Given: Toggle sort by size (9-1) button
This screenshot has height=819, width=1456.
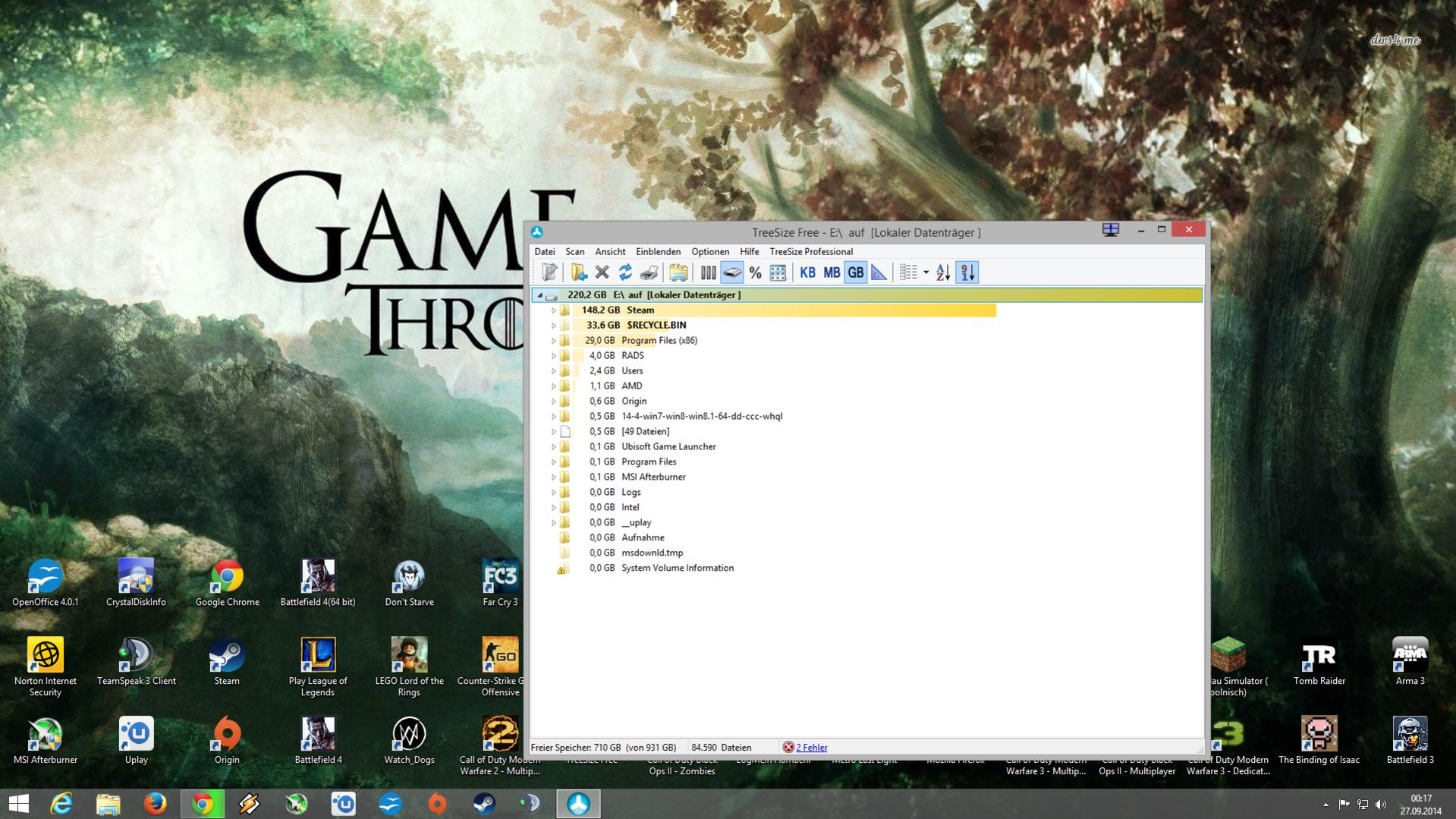Looking at the screenshot, I should 967,272.
